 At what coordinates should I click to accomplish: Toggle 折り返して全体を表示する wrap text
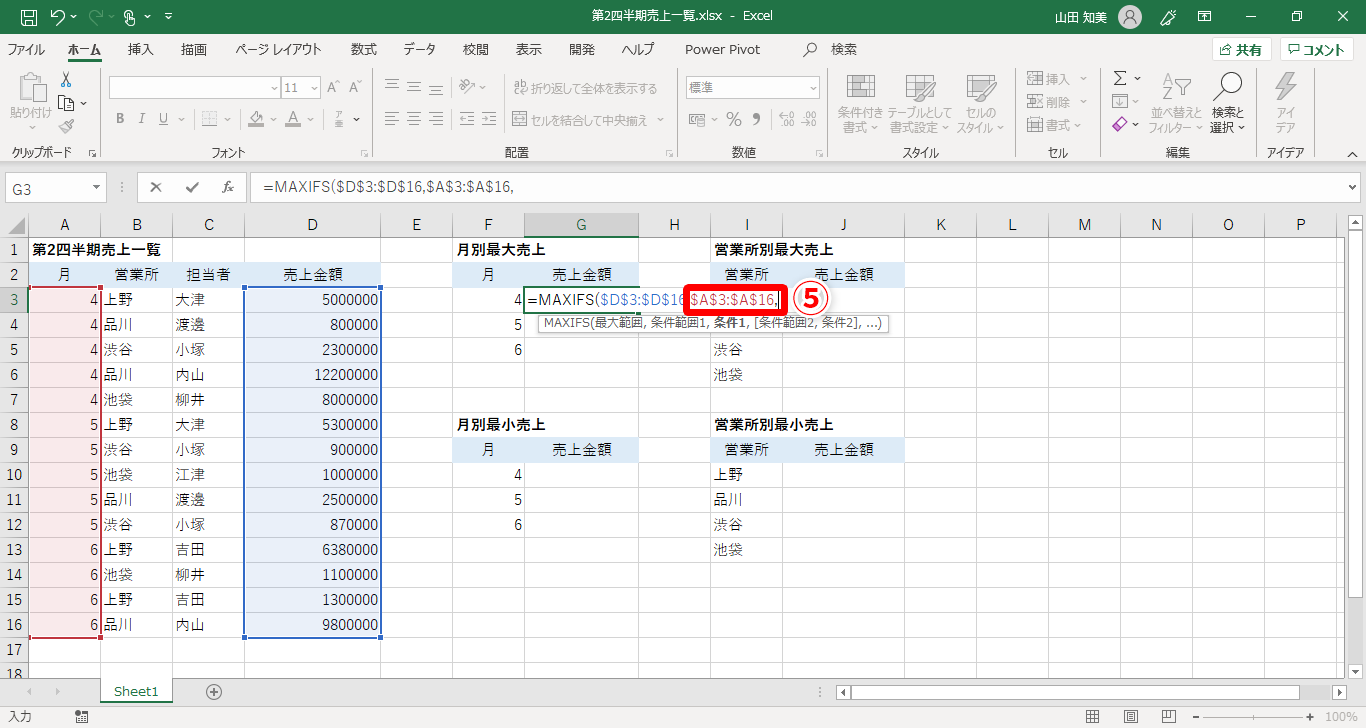[586, 88]
